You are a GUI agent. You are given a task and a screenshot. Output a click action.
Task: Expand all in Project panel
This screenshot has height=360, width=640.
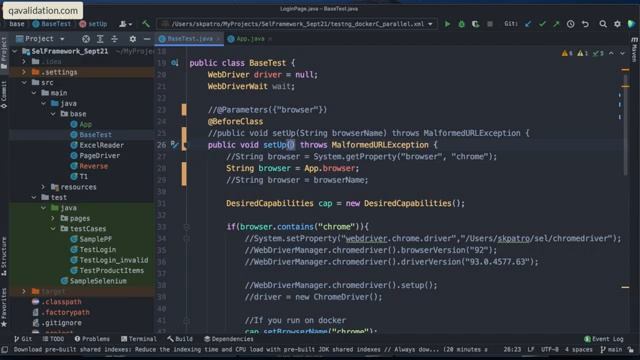(x=100, y=39)
